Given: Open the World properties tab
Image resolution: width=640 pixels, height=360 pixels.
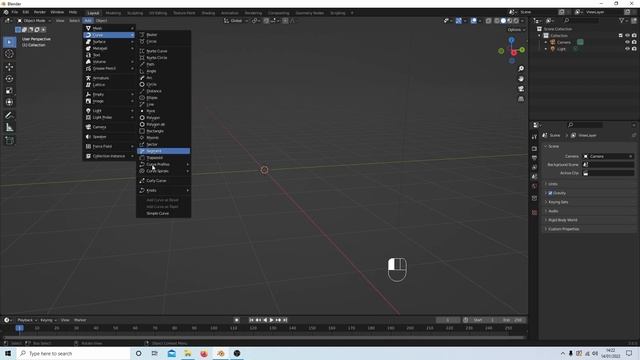Looking at the screenshot, I should 534,186.
